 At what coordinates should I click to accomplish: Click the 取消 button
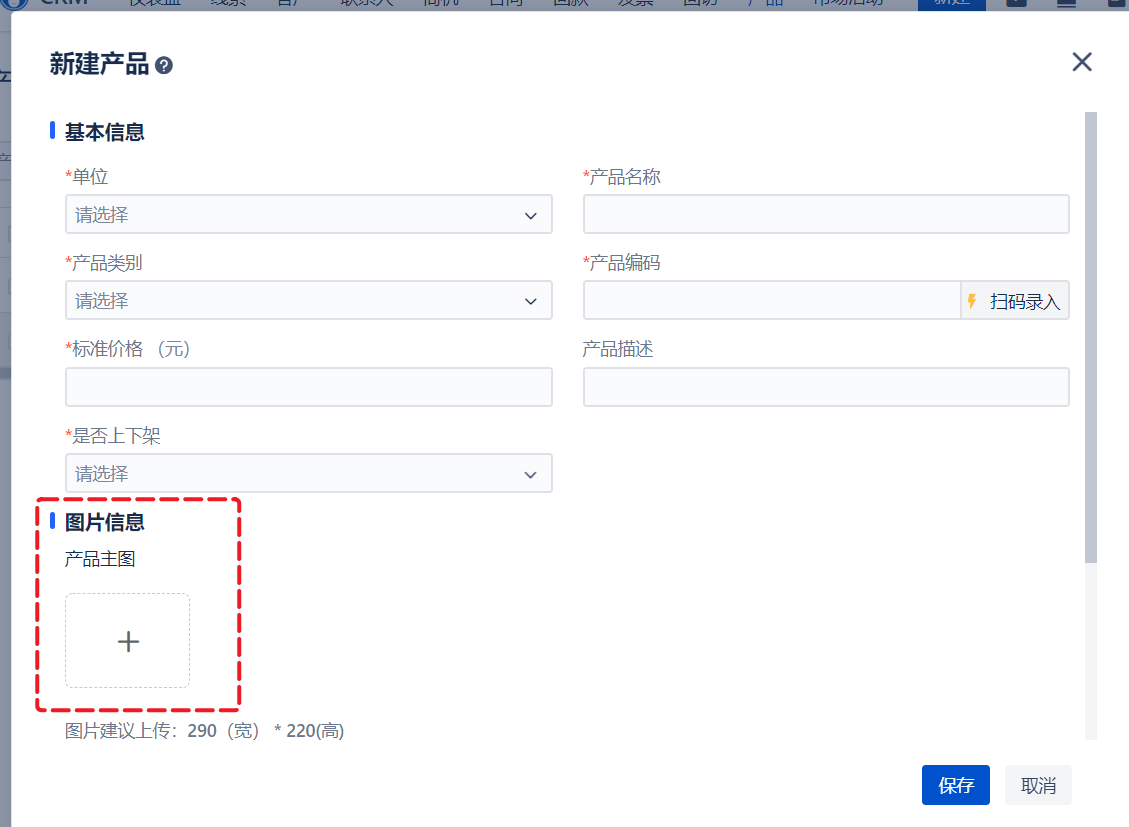tap(1038, 785)
